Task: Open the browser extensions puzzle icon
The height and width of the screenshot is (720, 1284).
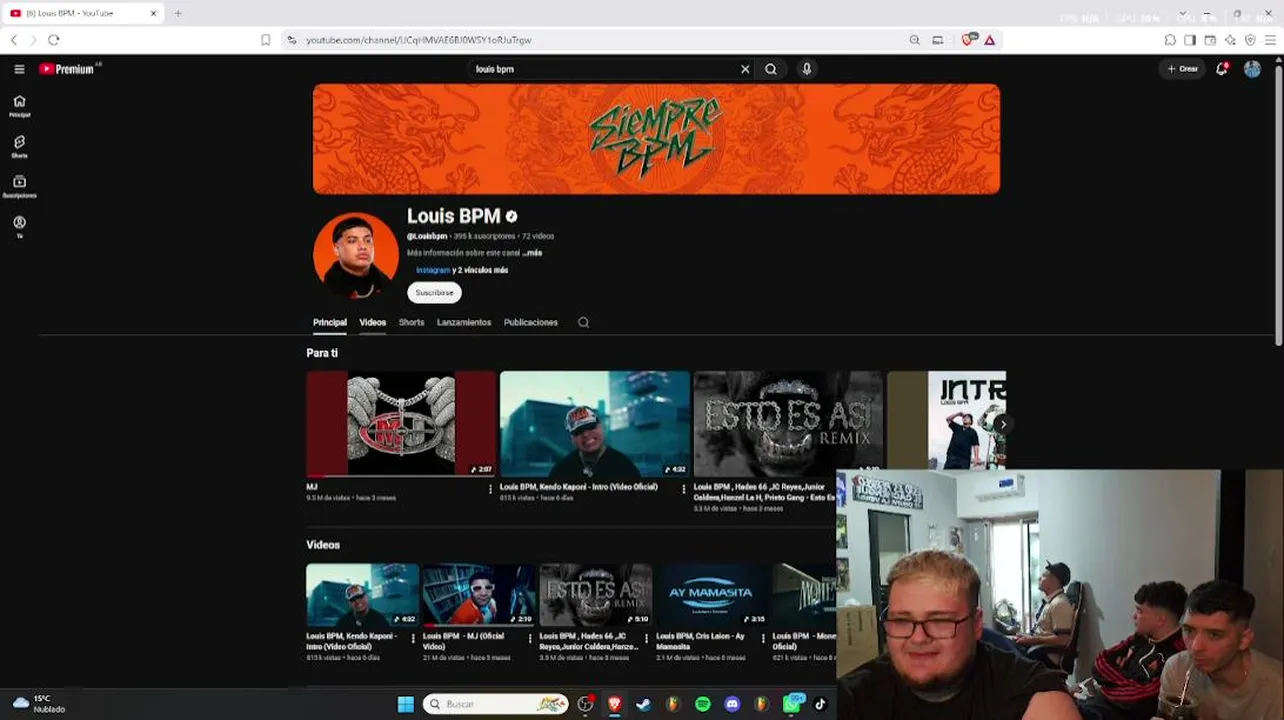Action: [1170, 40]
